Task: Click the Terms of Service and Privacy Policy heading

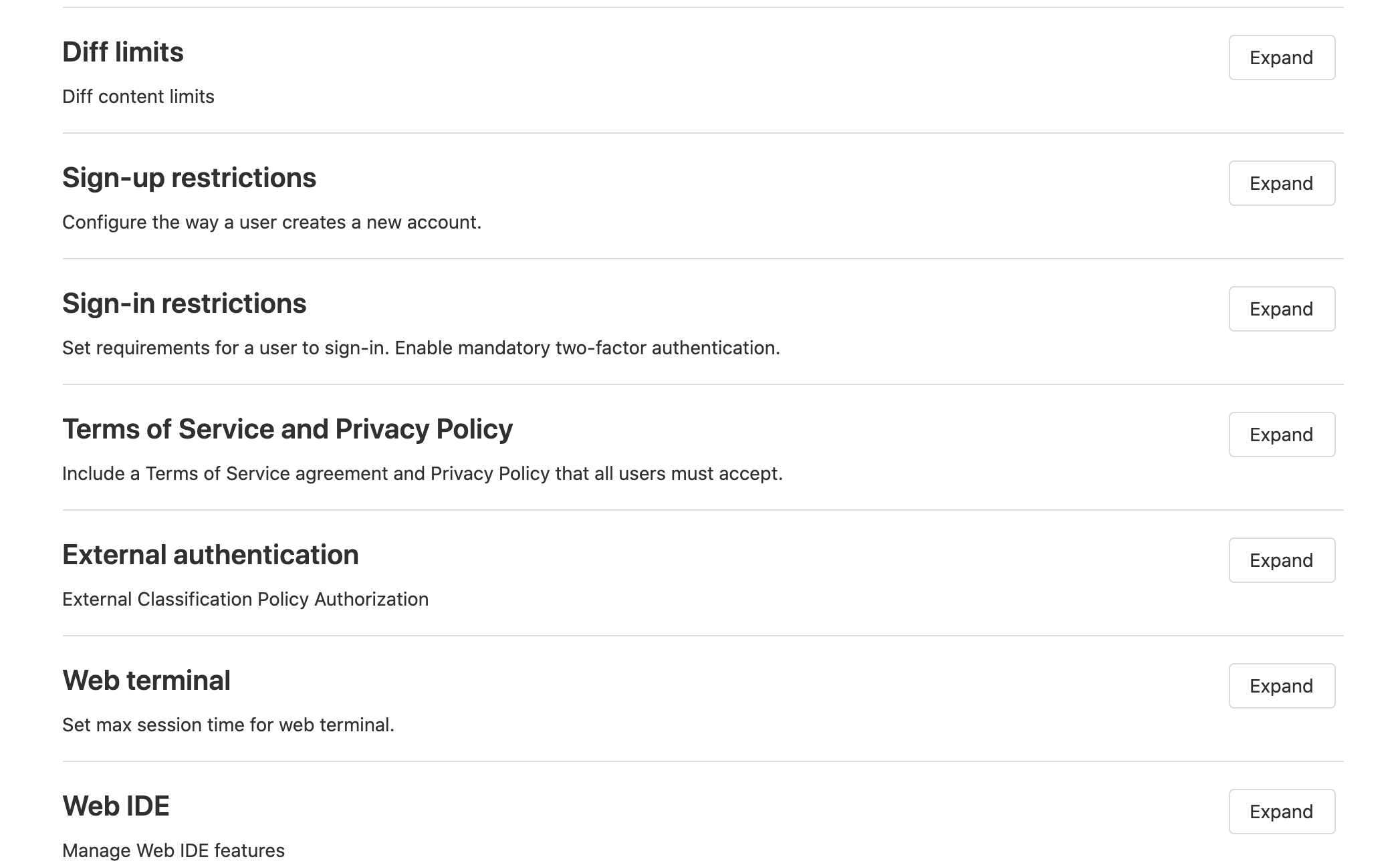Action: [287, 429]
